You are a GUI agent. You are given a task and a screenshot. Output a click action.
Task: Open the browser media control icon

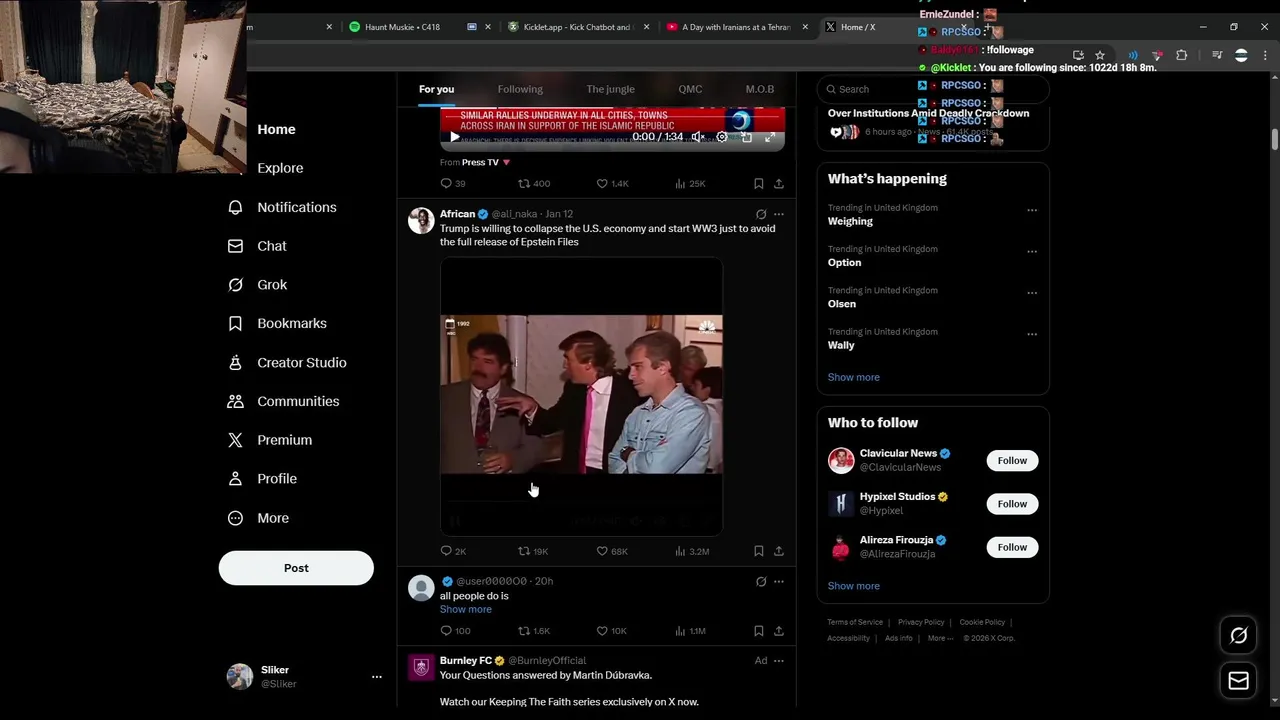pyautogui.click(x=1217, y=55)
